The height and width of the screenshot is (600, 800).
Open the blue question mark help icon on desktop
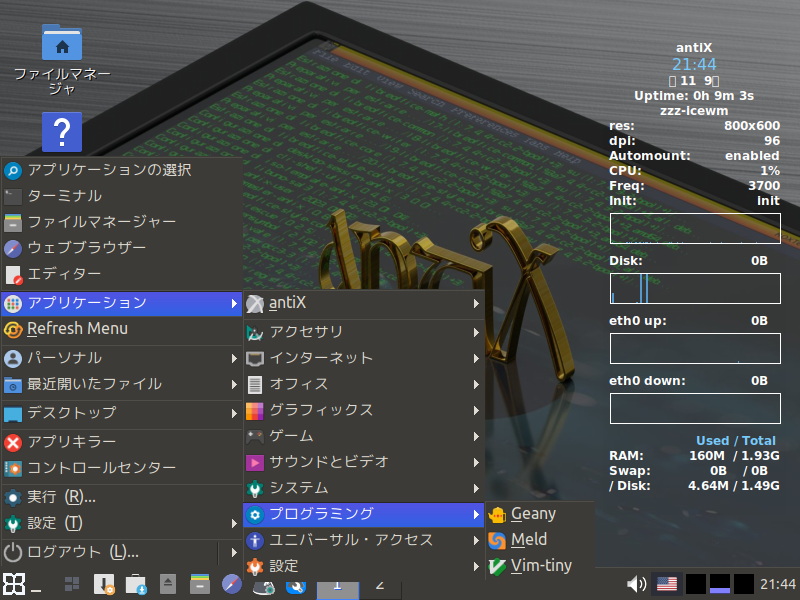pos(62,132)
